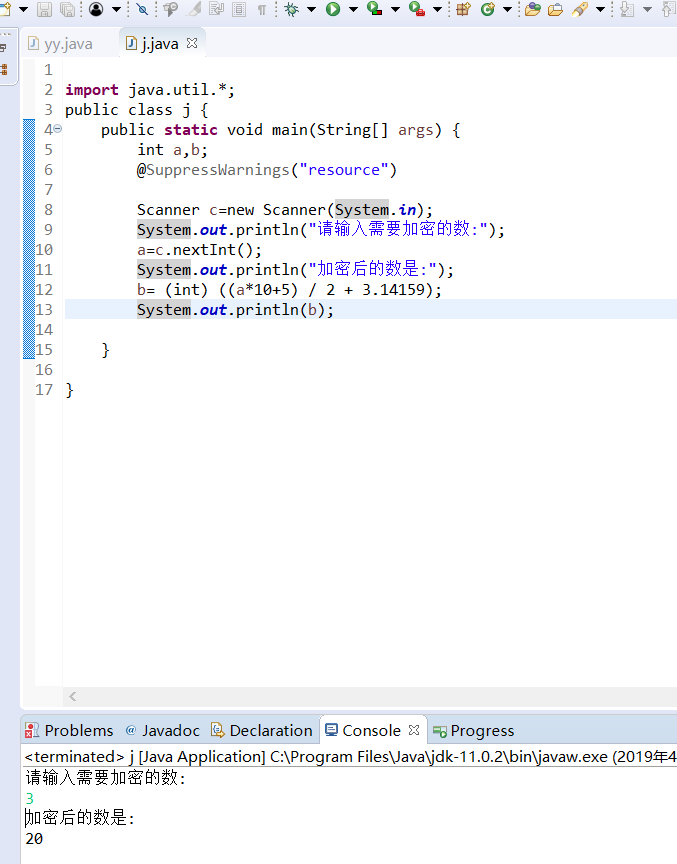The image size is (677, 864).
Task: Click the code line "System.out.println(b);"
Action: pyautogui.click(x=235, y=310)
